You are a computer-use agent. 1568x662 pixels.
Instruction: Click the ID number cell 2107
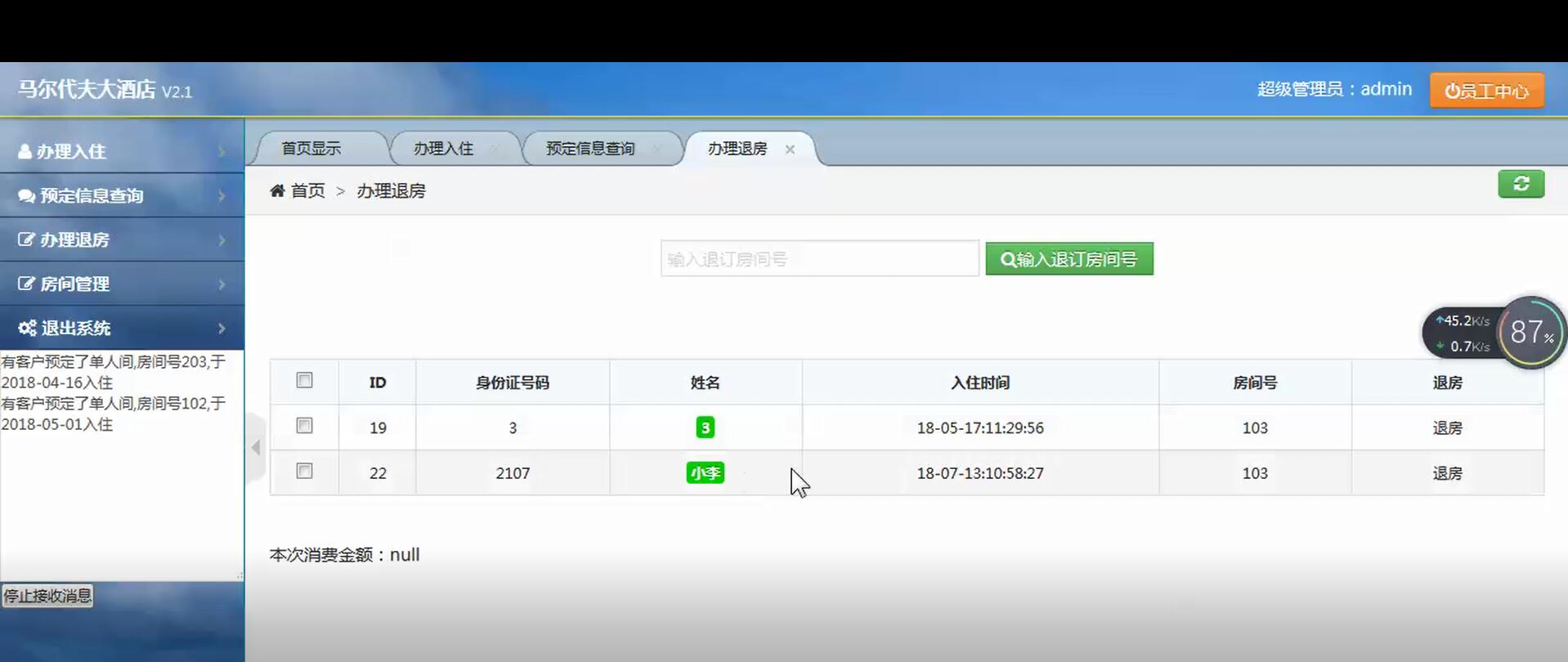coord(513,473)
